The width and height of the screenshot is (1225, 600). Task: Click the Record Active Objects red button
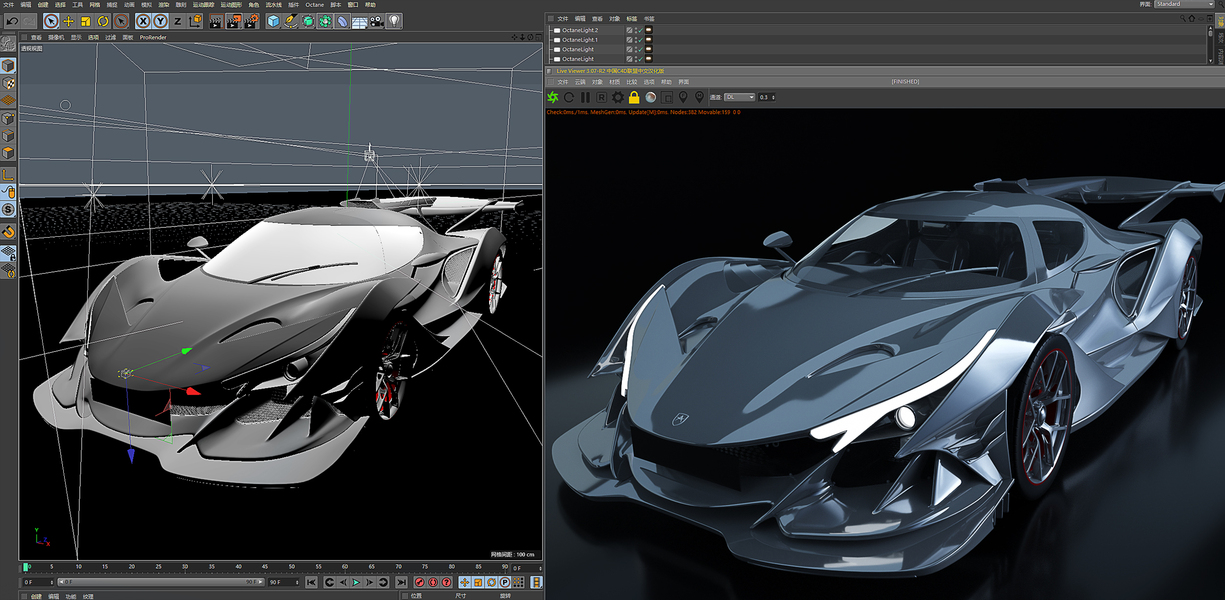[420, 582]
